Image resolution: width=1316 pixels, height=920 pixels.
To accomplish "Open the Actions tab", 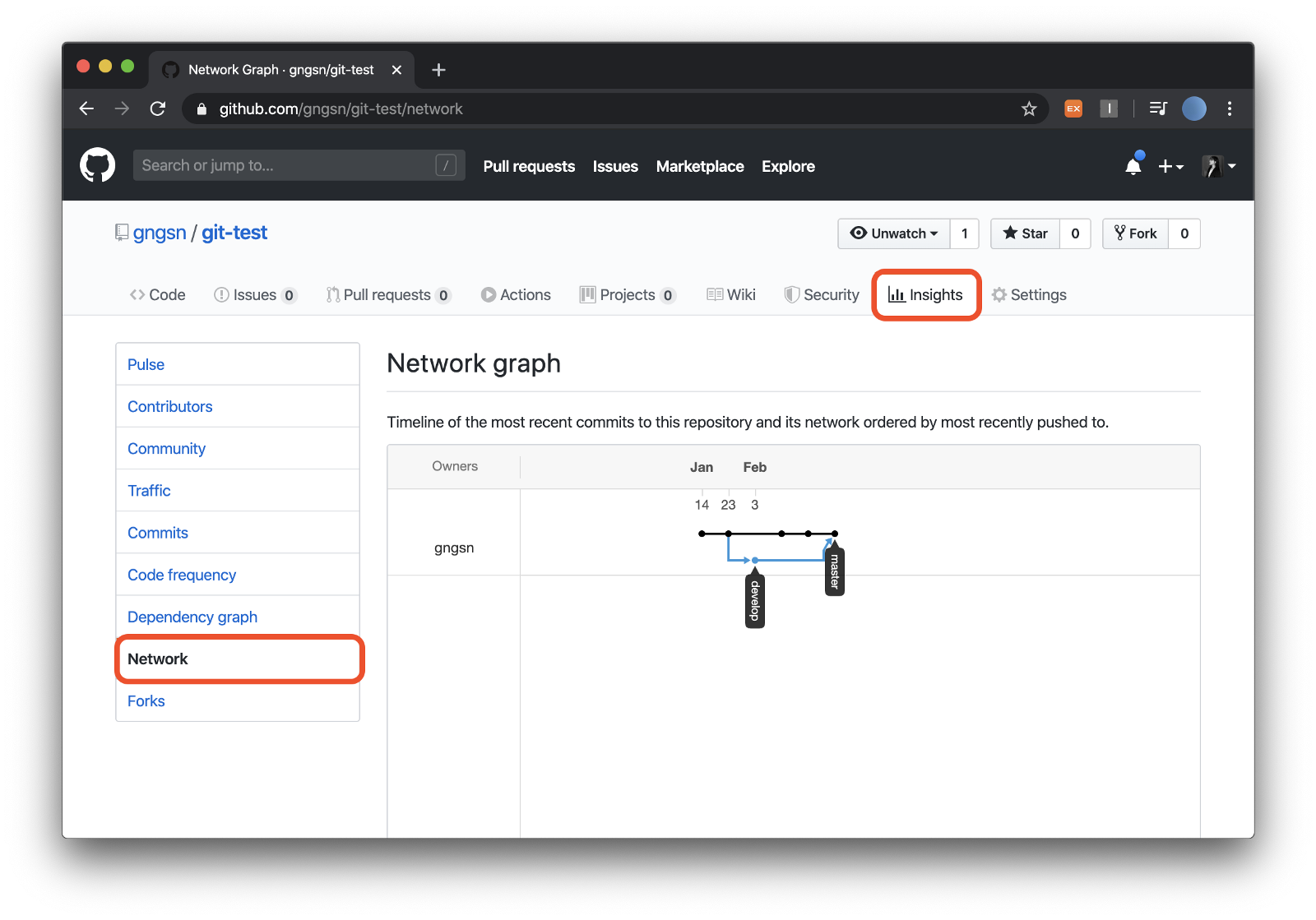I will pos(516,294).
